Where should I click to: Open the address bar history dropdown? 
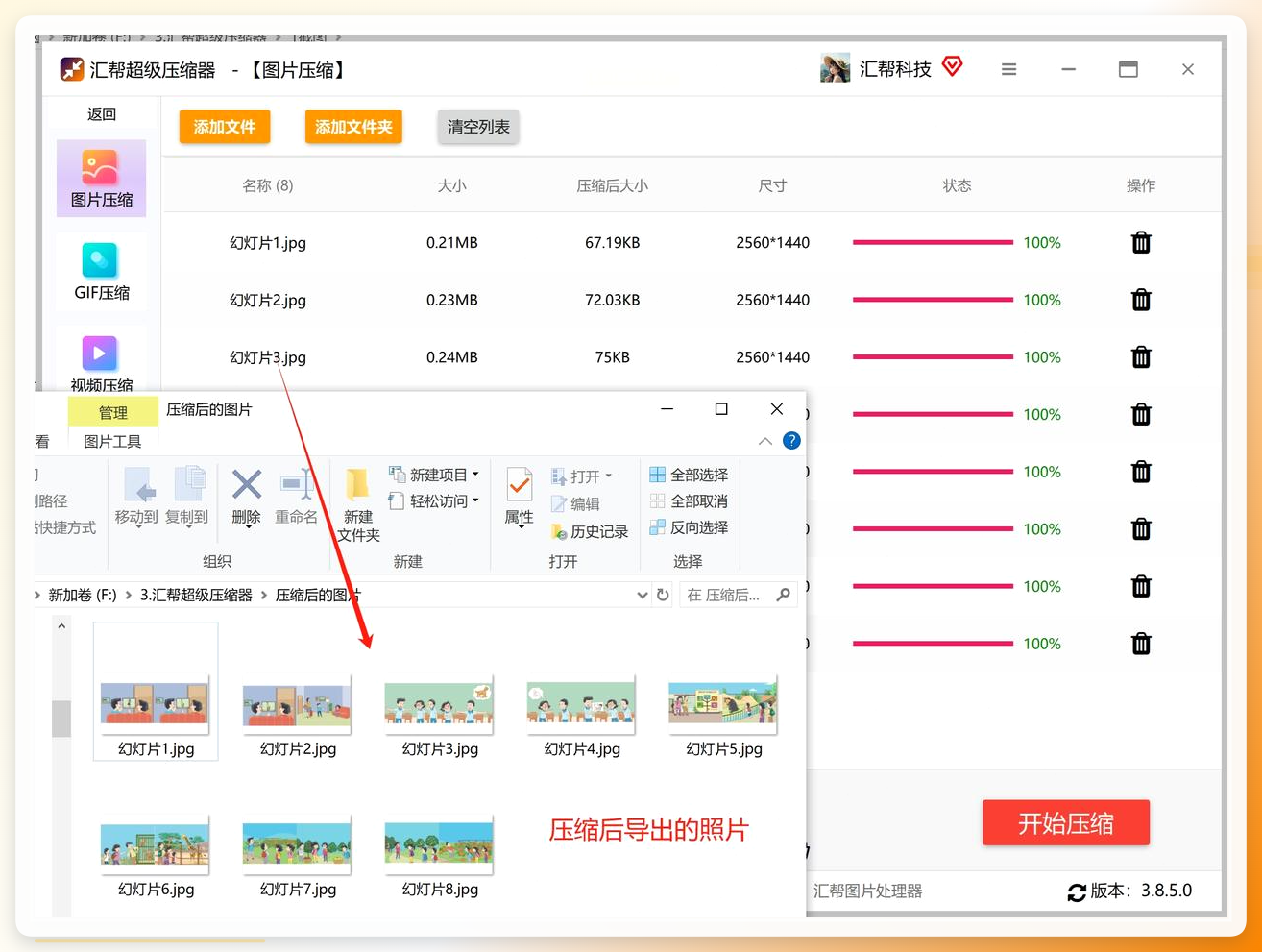click(x=642, y=596)
